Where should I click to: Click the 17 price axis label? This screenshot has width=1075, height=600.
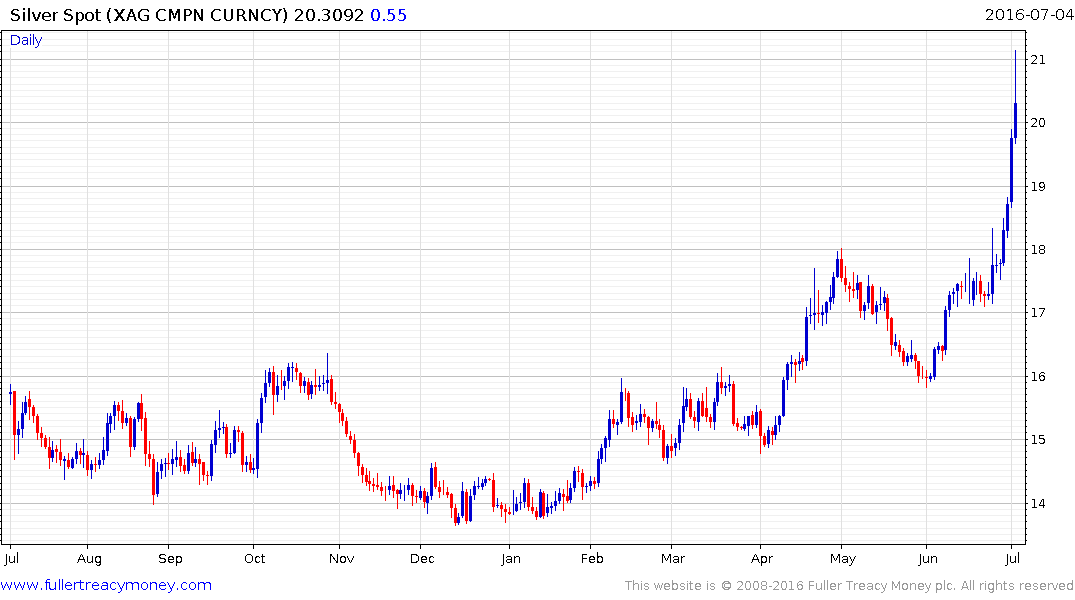[x=1038, y=313]
